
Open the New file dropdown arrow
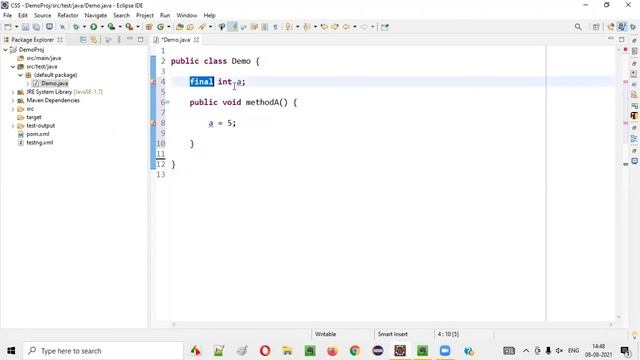(x=16, y=27)
